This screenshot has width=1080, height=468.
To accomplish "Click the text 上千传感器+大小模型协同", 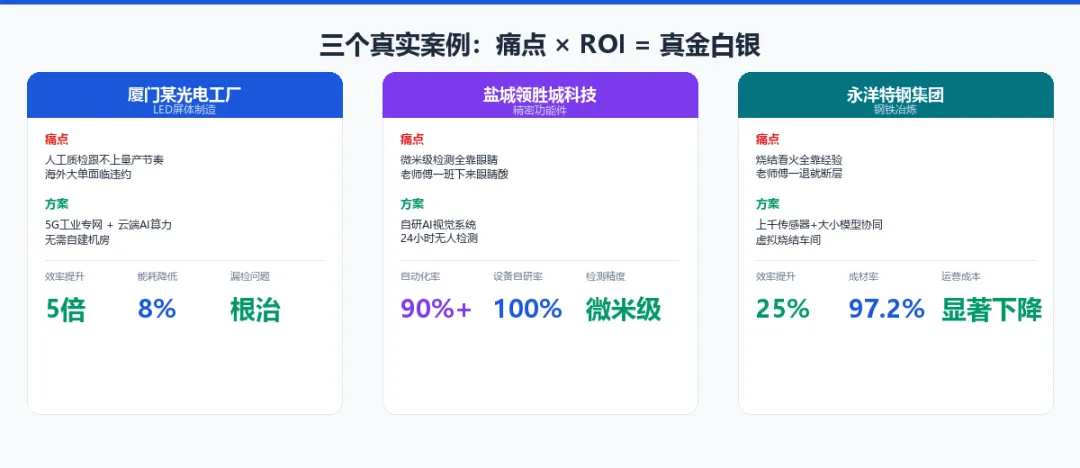I will point(820,225).
